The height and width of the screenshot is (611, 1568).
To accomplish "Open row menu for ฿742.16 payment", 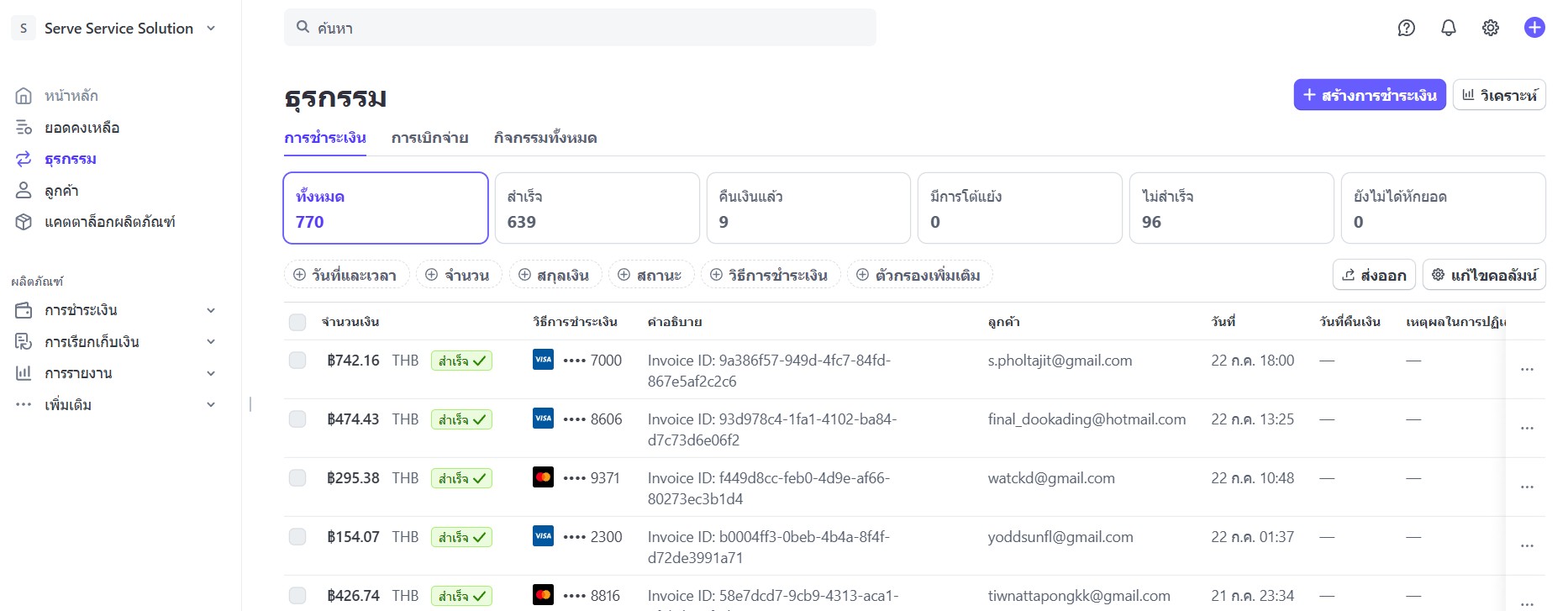I will click(1526, 370).
